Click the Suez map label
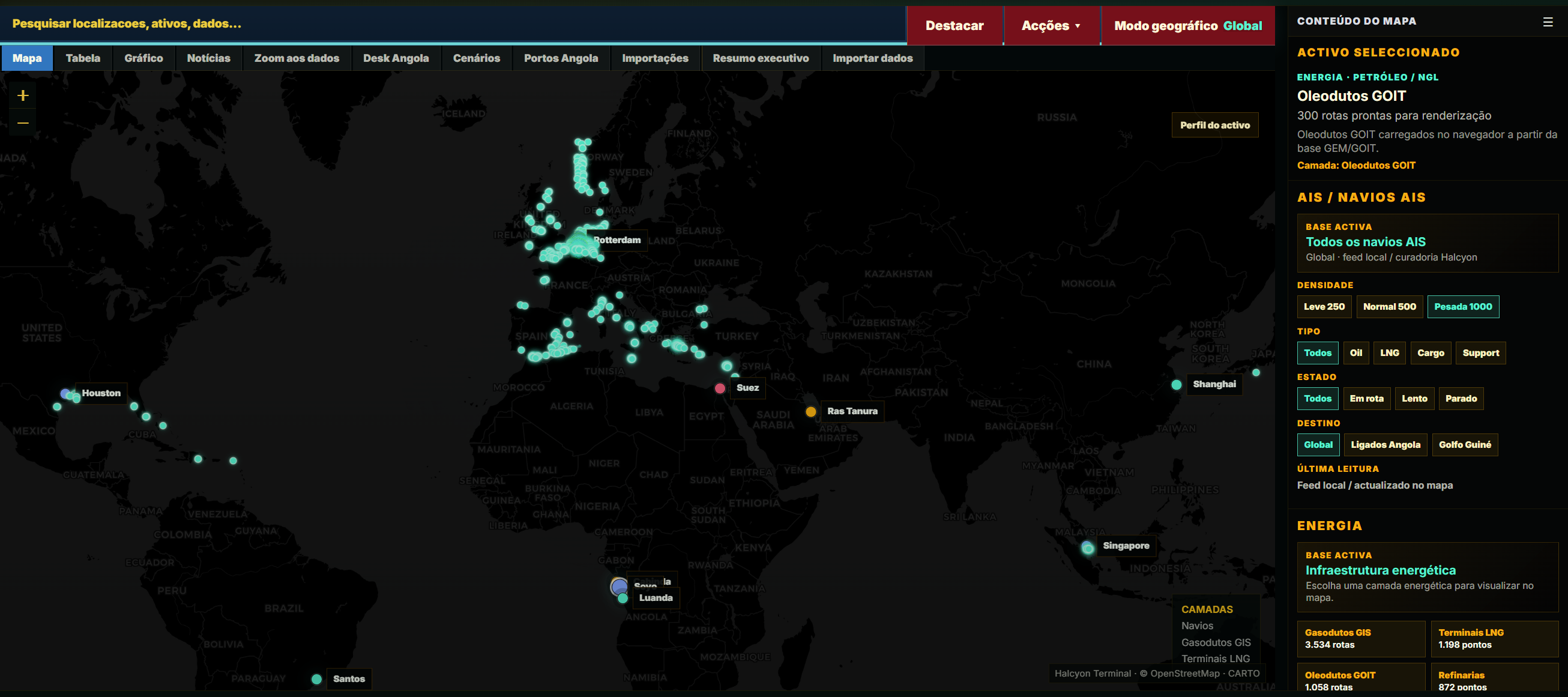1568x697 pixels. 747,388
